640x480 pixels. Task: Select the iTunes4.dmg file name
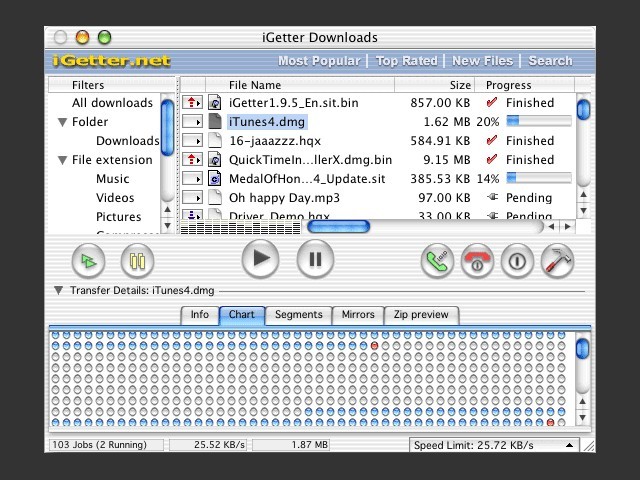pyautogui.click(x=267, y=122)
